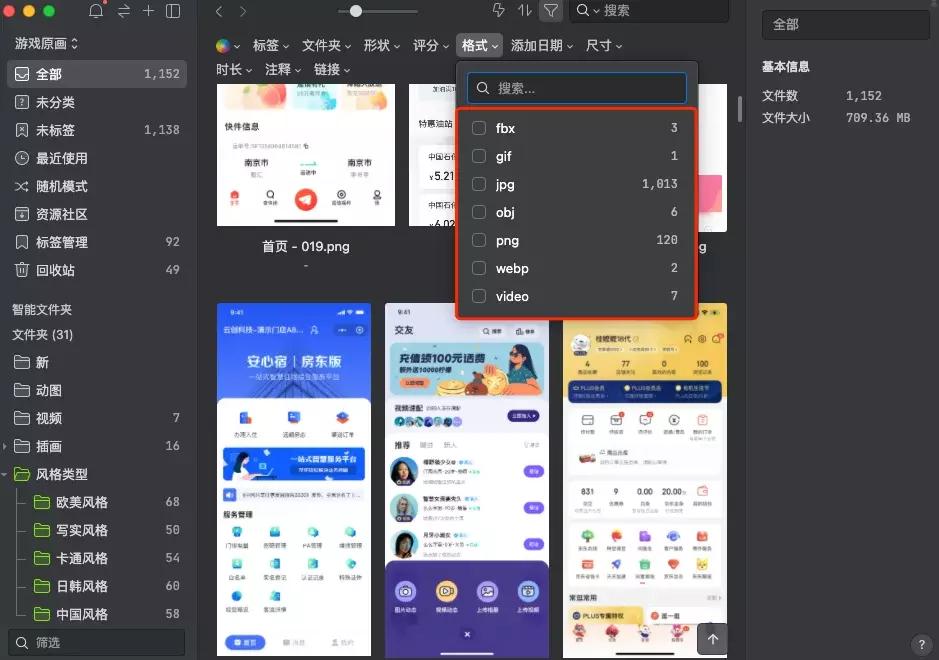Check the jpg format filter
This screenshot has height=660, width=939.
point(478,184)
